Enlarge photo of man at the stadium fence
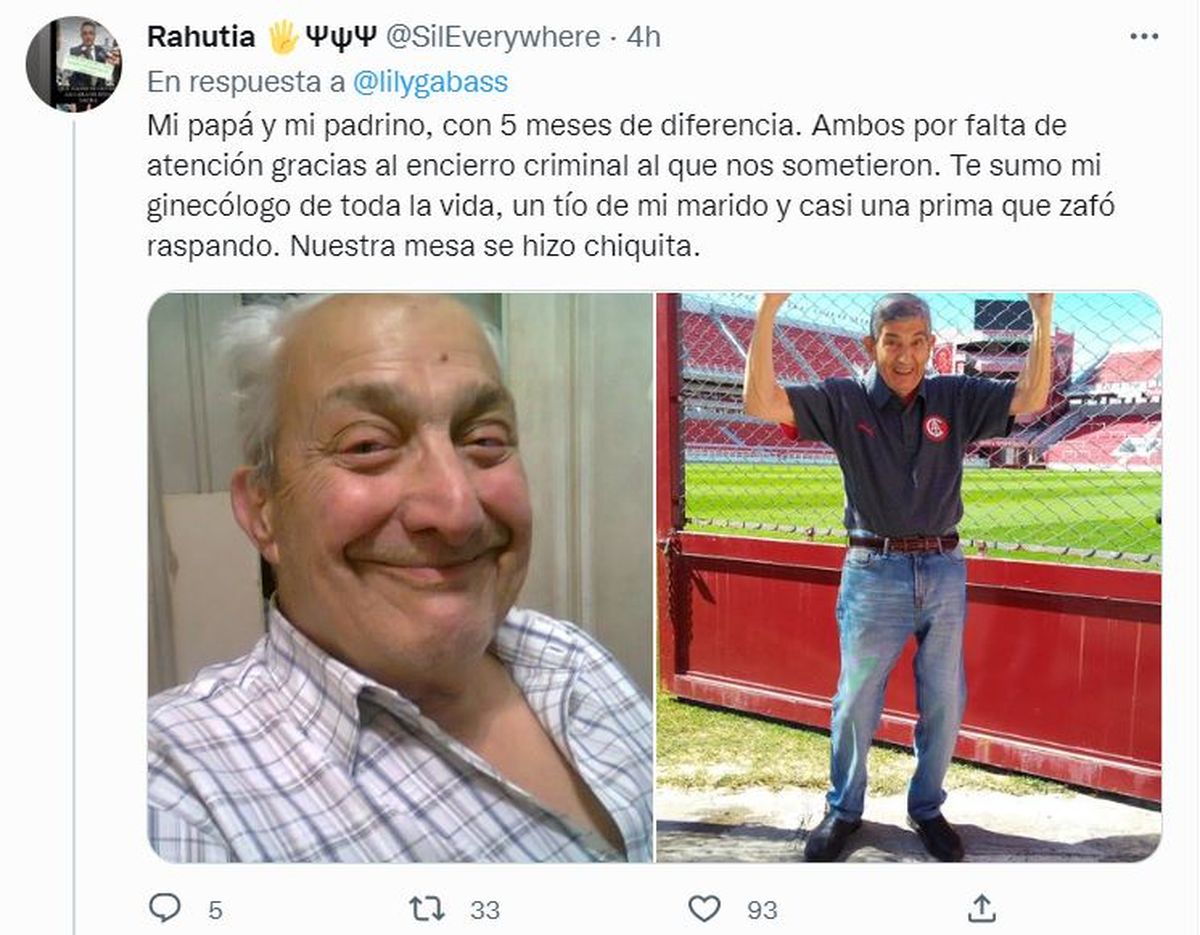The width and height of the screenshot is (1200, 935). (909, 577)
